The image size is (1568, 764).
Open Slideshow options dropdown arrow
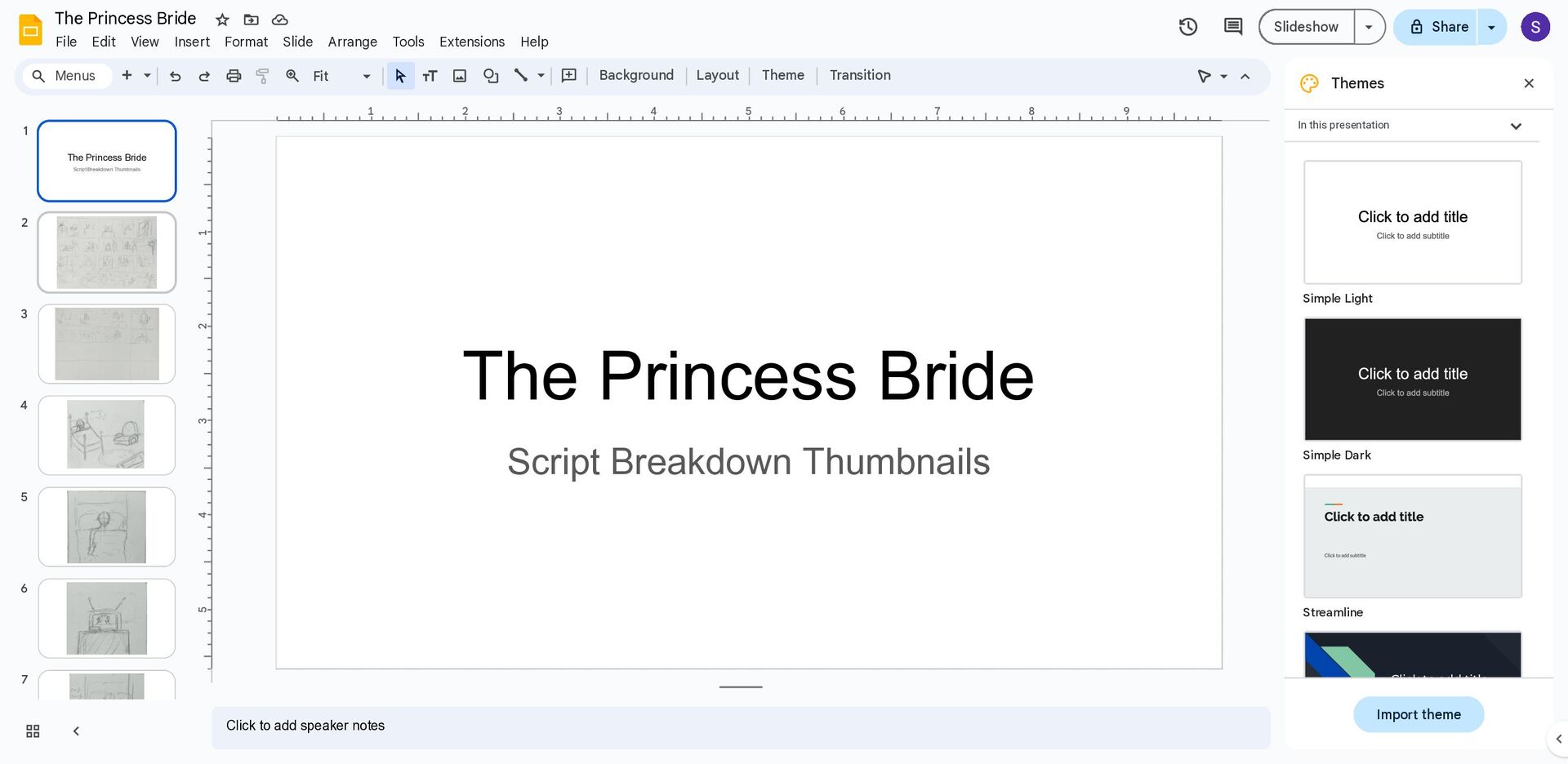point(1369,27)
